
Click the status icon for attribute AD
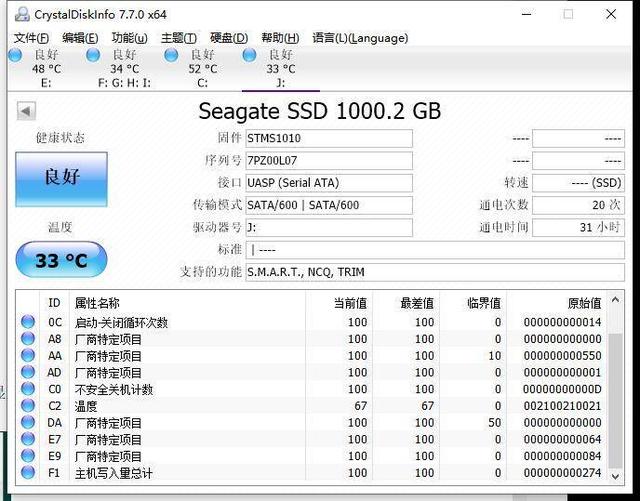click(x=28, y=372)
